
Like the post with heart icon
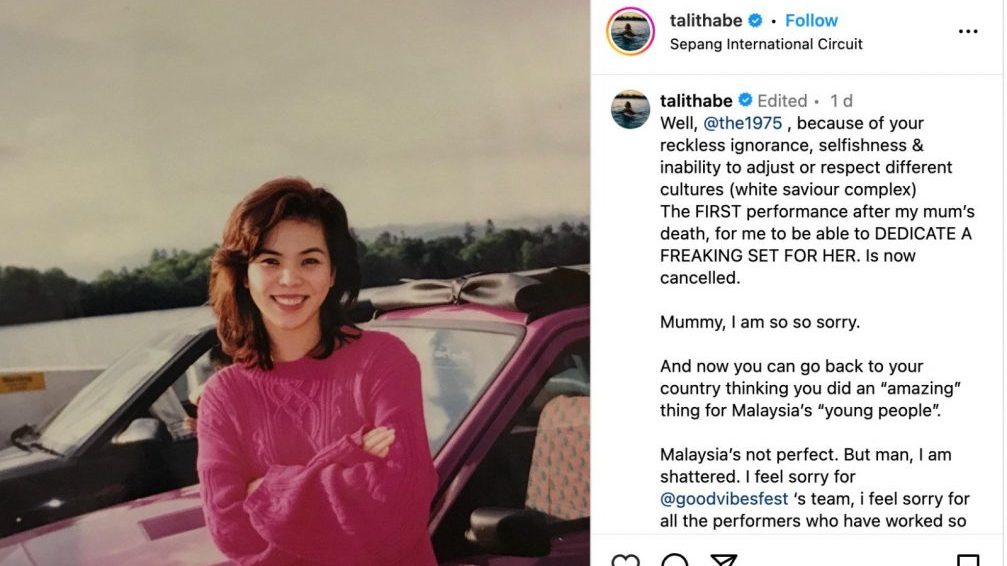click(x=625, y=560)
